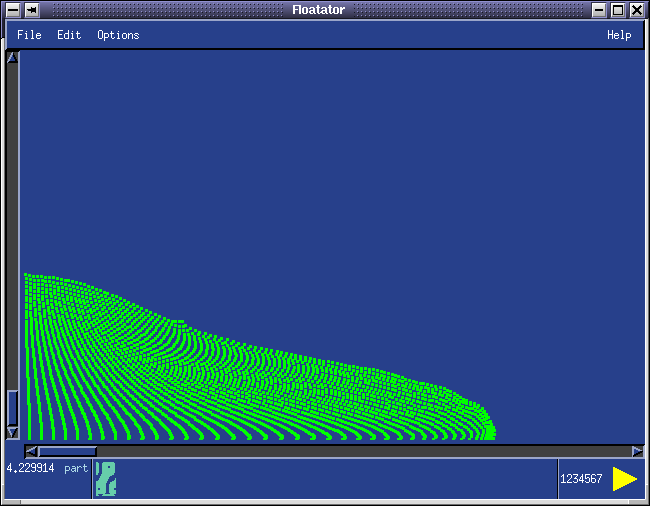Open the Help menu
650x506 pixels.
pyautogui.click(x=619, y=35)
